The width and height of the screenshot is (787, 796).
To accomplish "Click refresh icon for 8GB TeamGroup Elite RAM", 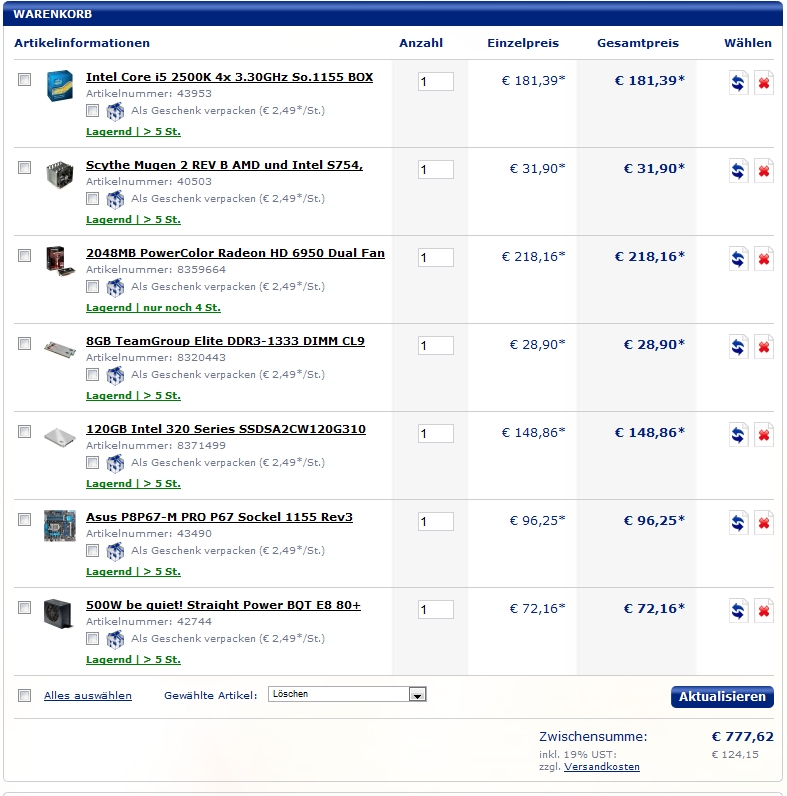I will (x=738, y=347).
